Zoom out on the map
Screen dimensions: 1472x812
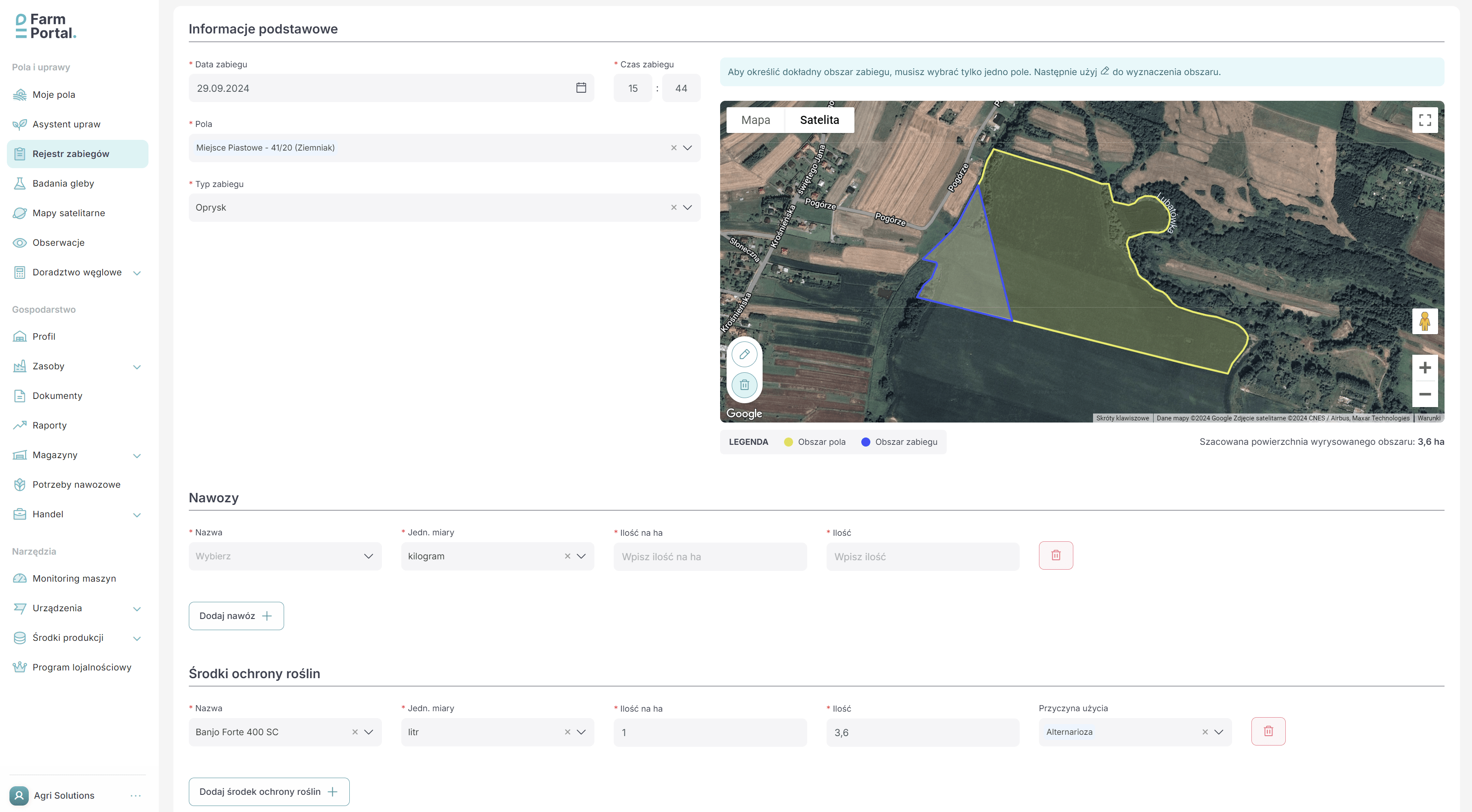[1424, 394]
